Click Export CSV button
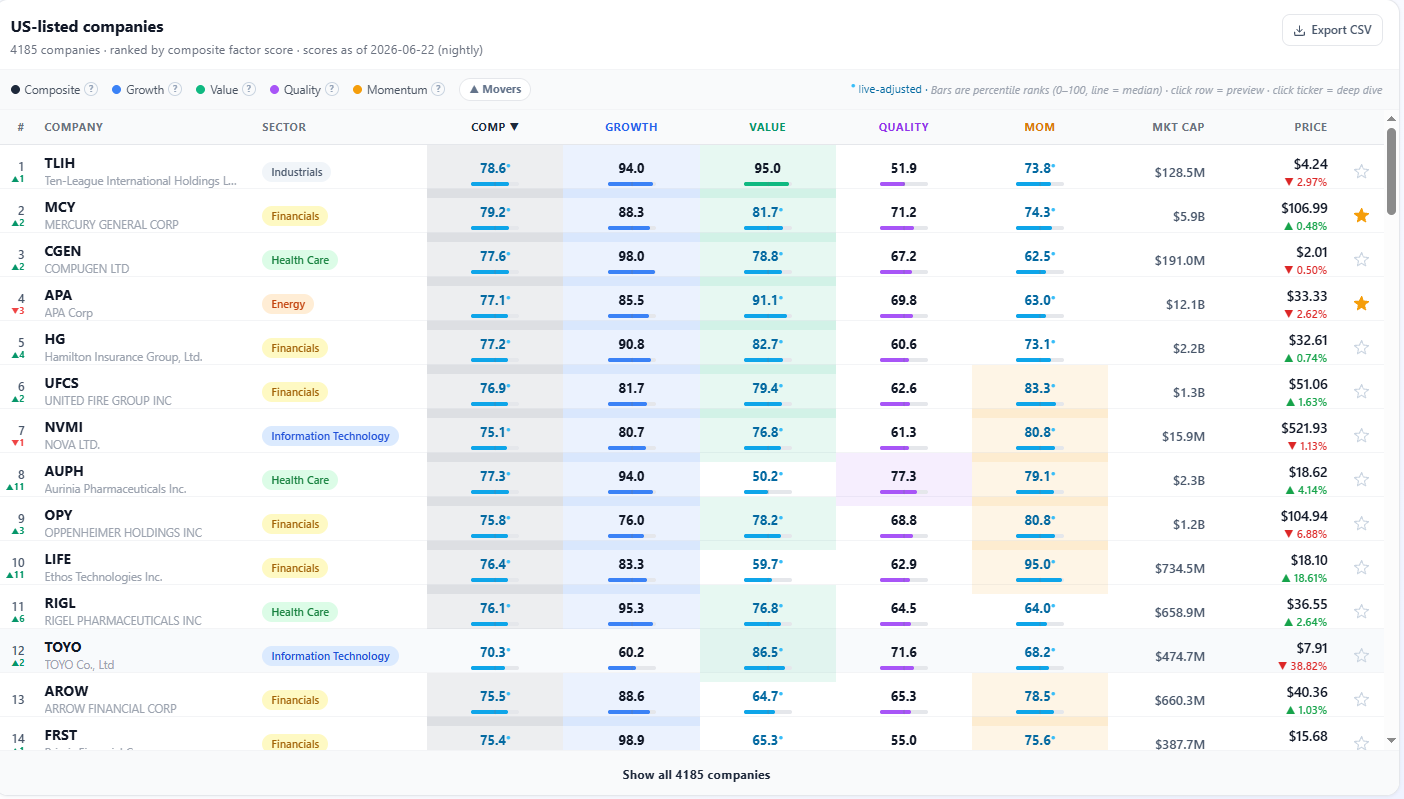1404x799 pixels. point(1332,30)
